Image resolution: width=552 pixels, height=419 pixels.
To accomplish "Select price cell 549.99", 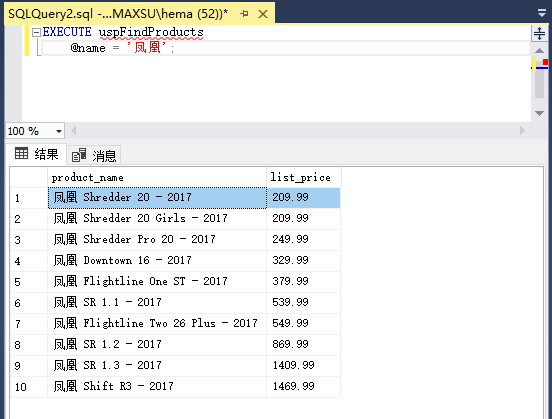I will tap(303, 324).
